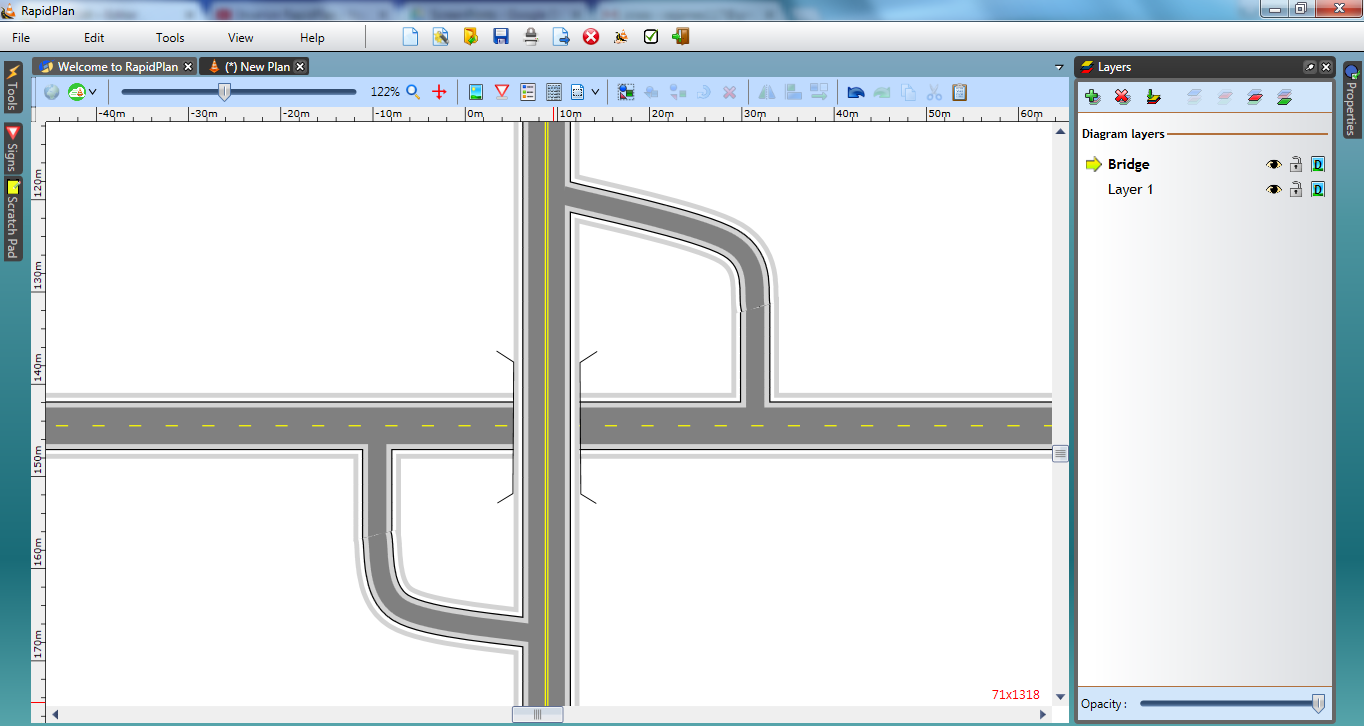Click the worker with cone icon
The image size is (1364, 726).
pyautogui.click(x=621, y=37)
